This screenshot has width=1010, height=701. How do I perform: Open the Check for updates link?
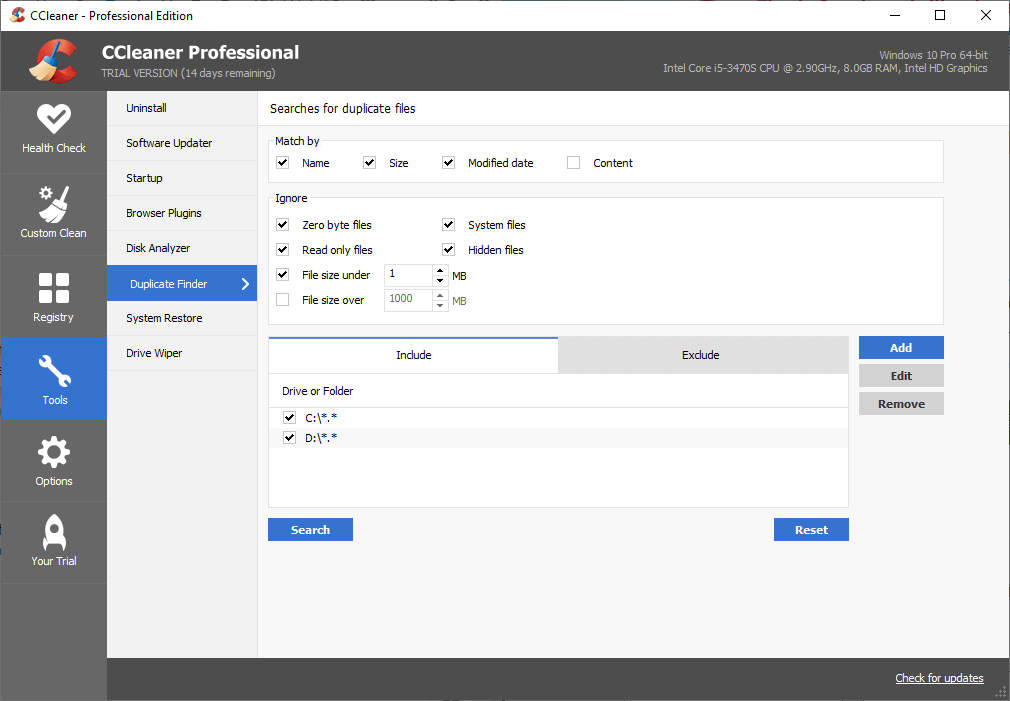939,678
